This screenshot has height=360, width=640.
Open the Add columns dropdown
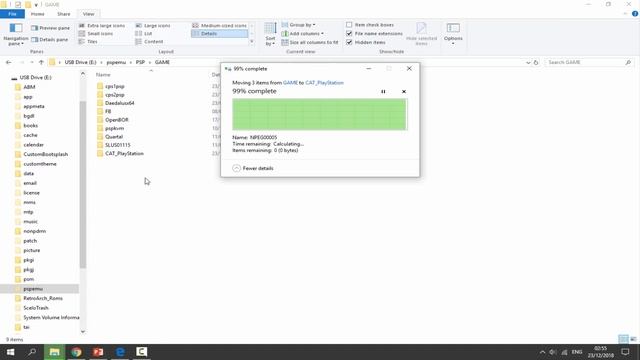(302, 33)
